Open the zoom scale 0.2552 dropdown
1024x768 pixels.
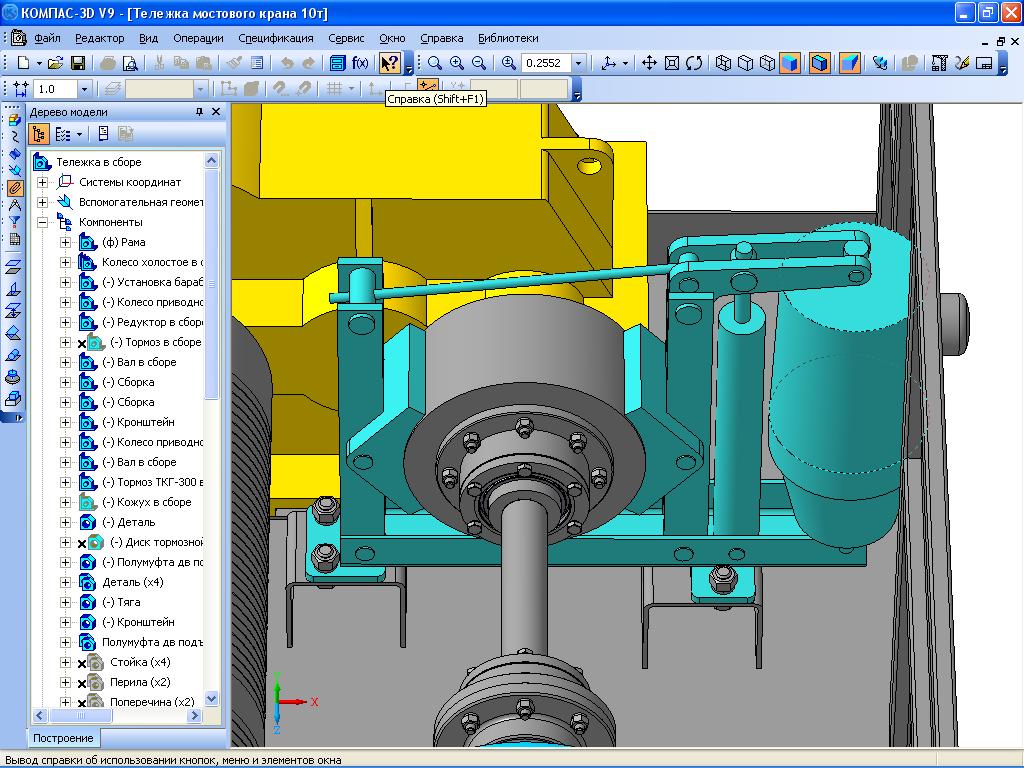[x=578, y=63]
